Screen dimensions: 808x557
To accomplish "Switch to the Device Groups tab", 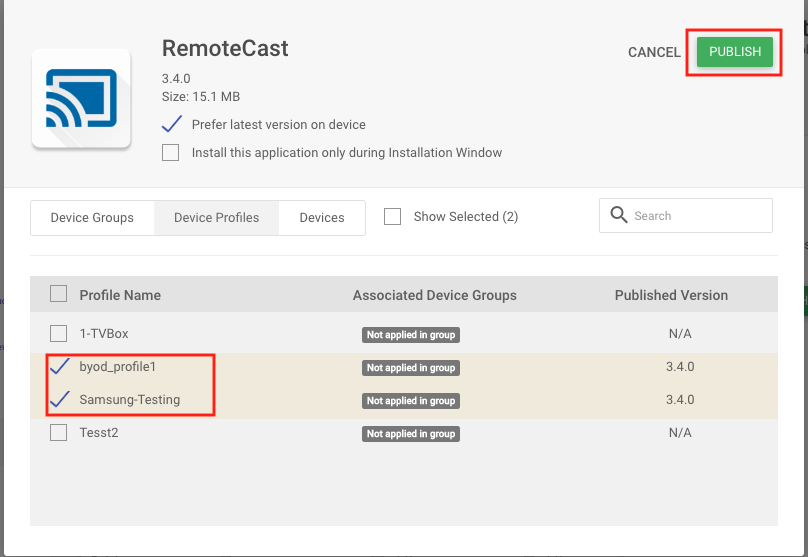I will [x=92, y=217].
